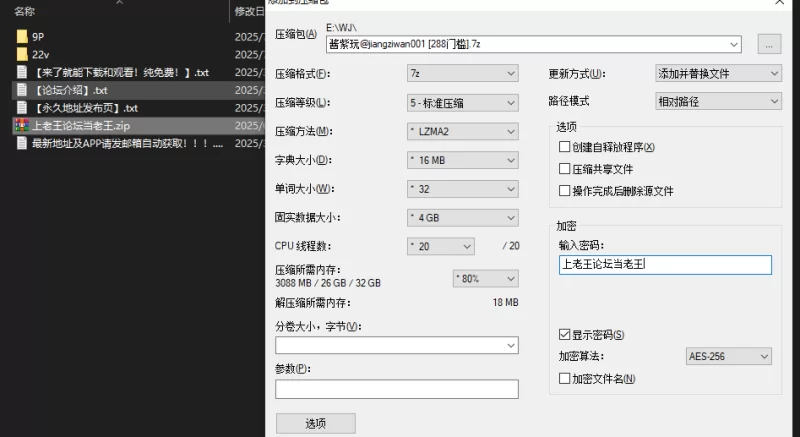Click the 选项 button
This screenshot has height=437, width=800.
[316, 423]
